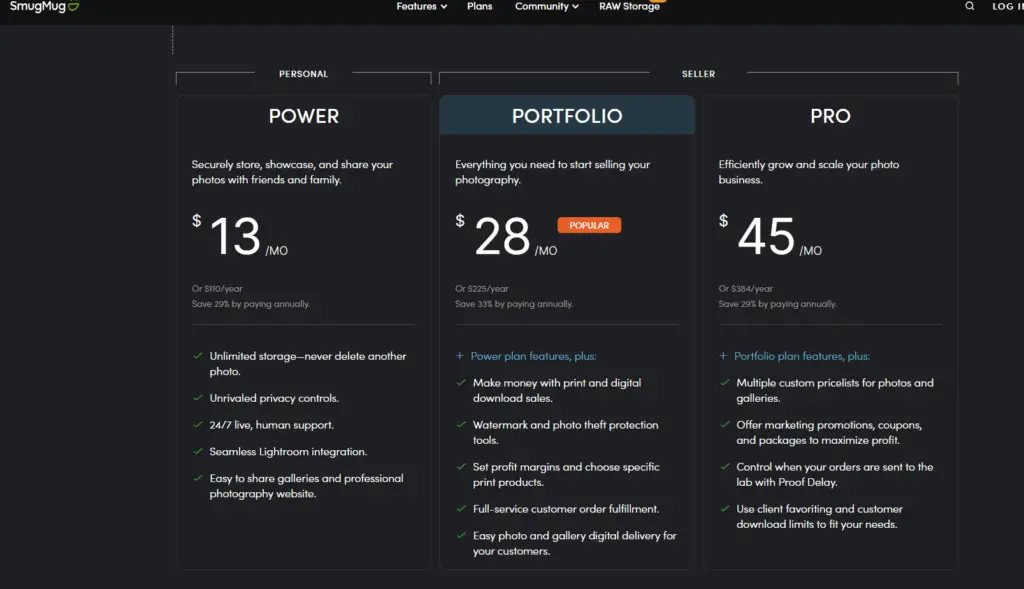Choose the PRO plan title

pos(830,116)
